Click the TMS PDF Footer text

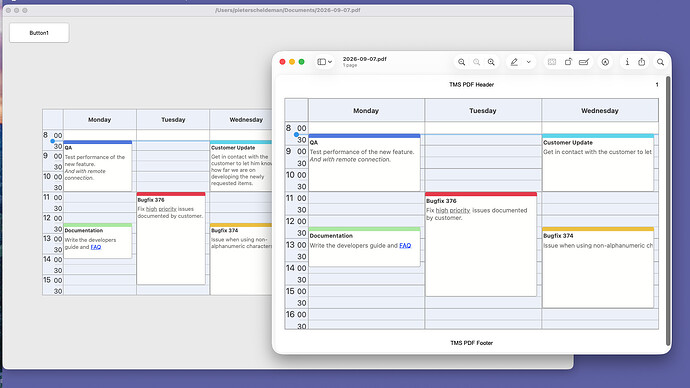[471, 343]
